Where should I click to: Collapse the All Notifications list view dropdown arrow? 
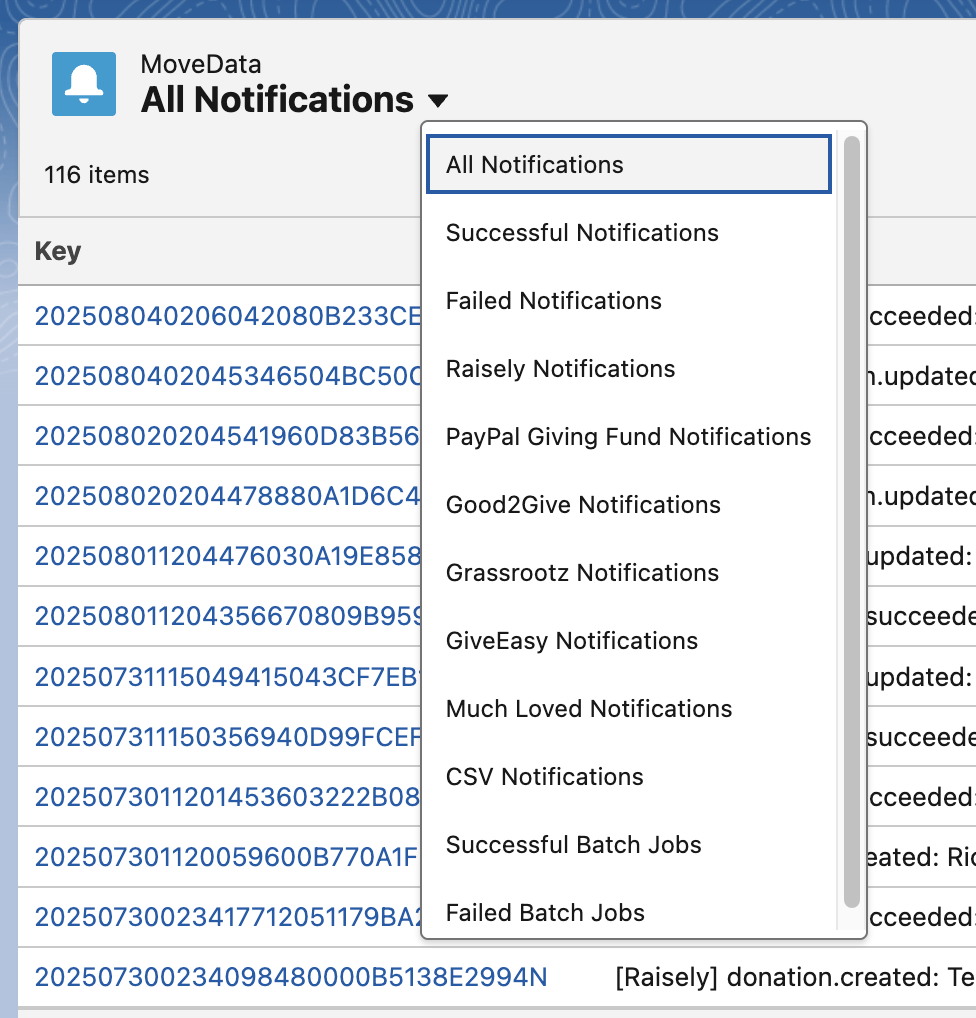pos(437,101)
